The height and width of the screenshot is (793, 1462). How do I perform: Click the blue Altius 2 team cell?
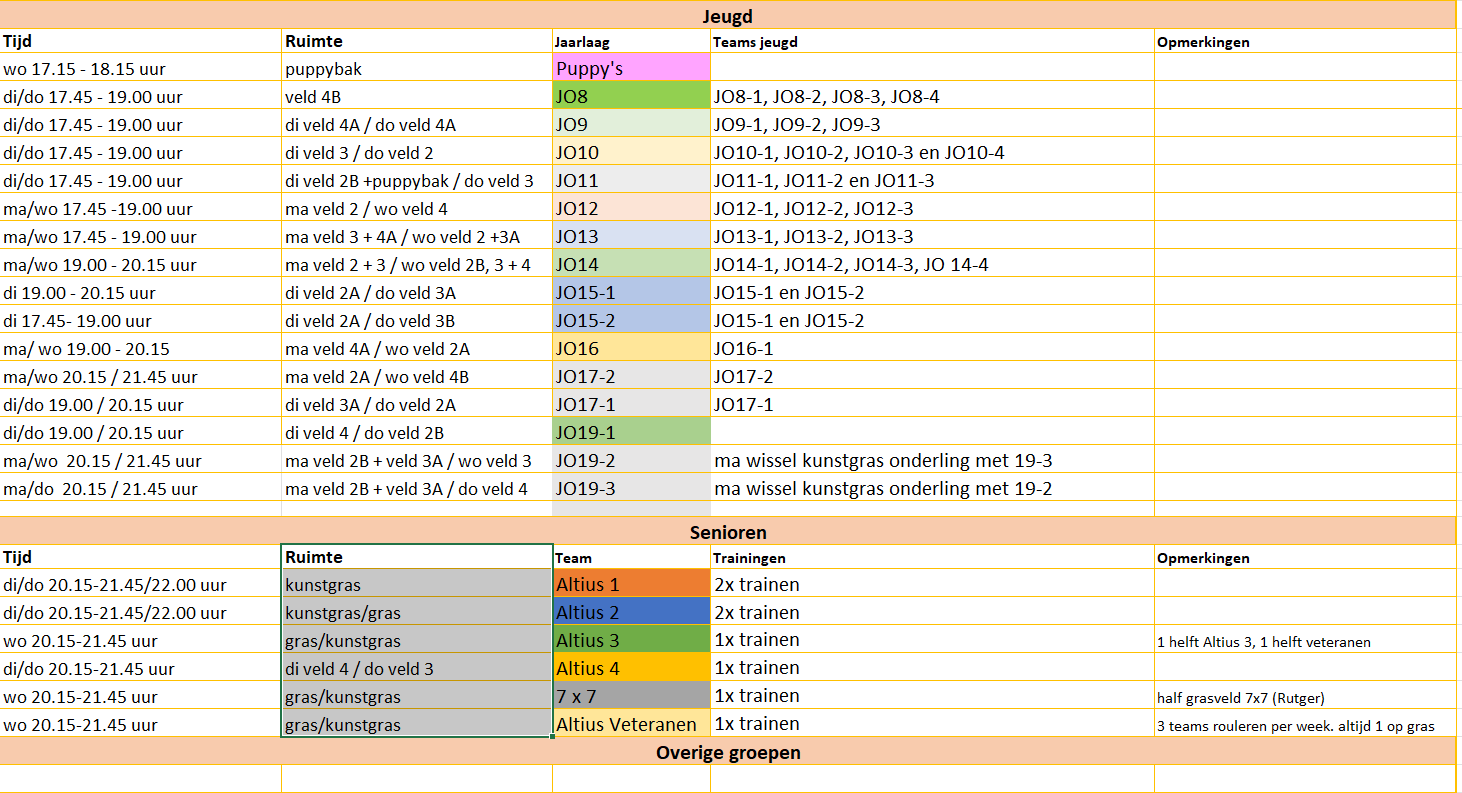630,612
